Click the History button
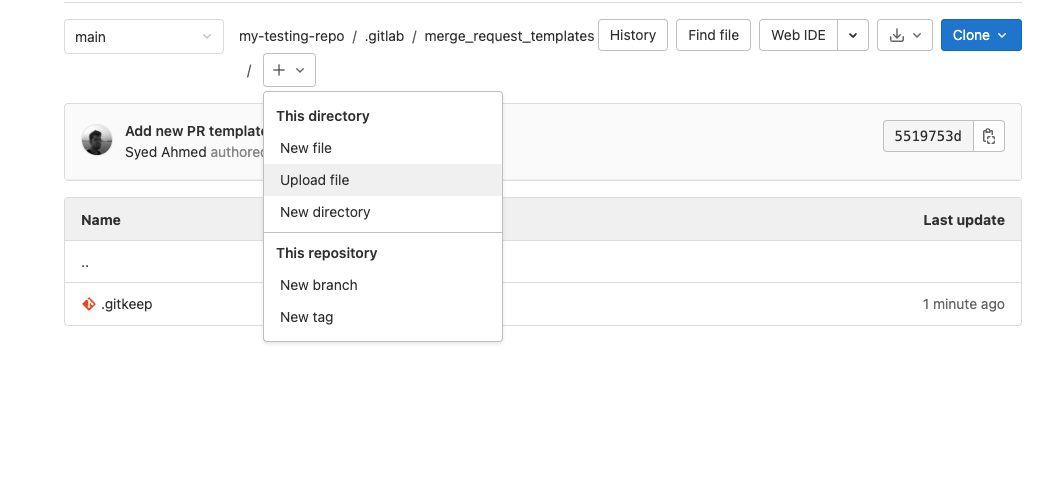Screen dimensions: 1057x499 click(x=632, y=36)
